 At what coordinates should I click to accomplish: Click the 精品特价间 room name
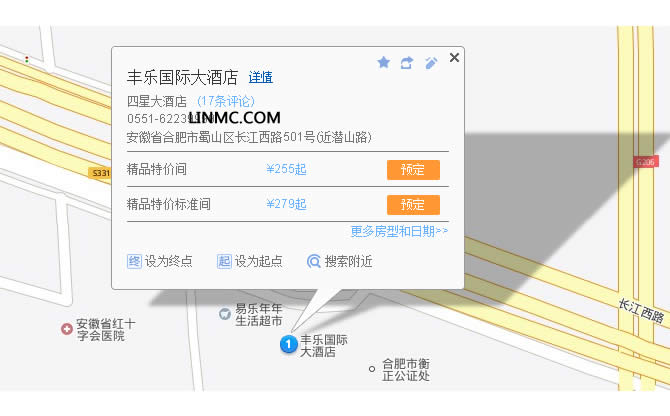[x=157, y=169]
